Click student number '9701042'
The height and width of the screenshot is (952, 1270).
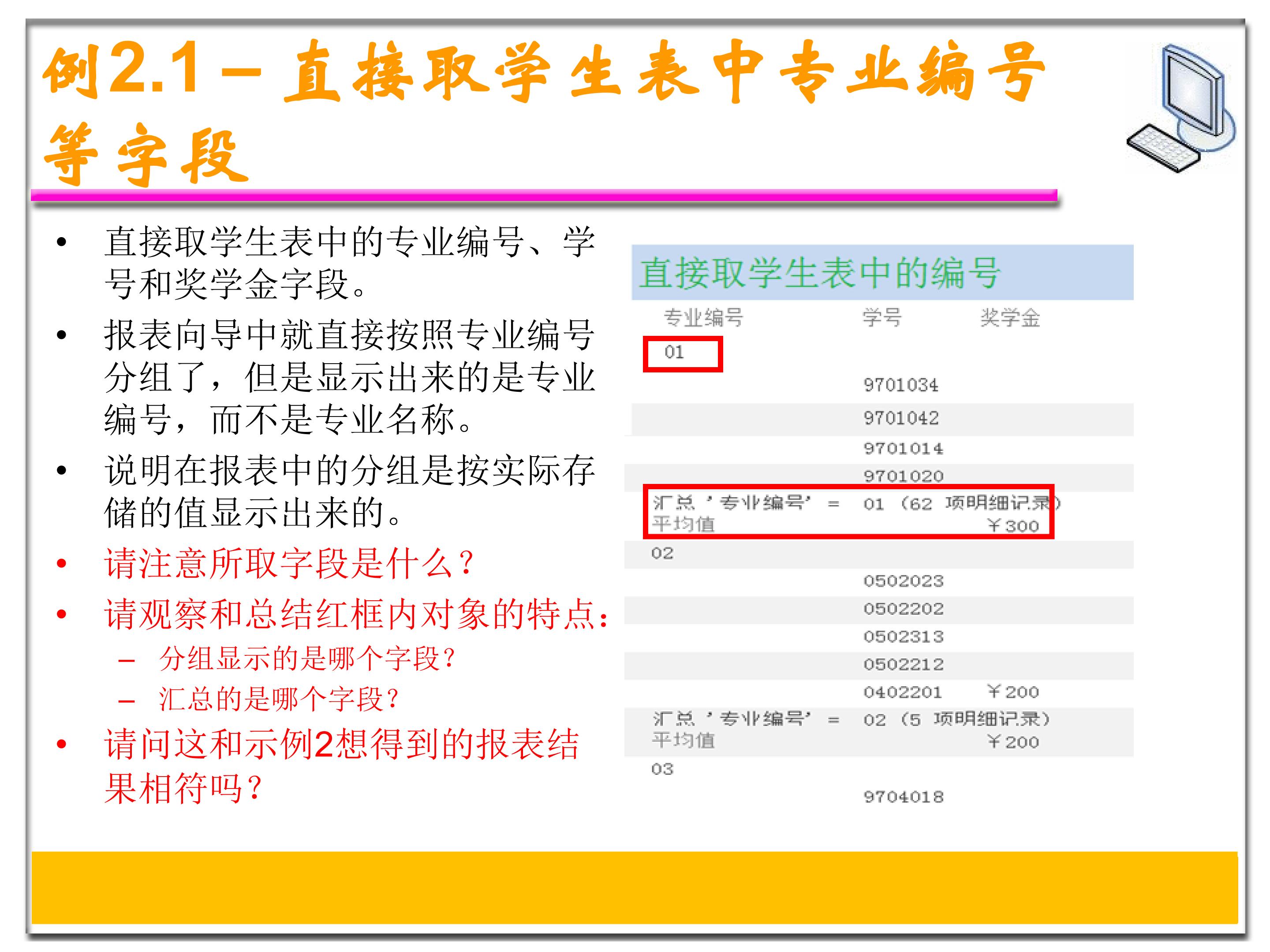(x=901, y=418)
